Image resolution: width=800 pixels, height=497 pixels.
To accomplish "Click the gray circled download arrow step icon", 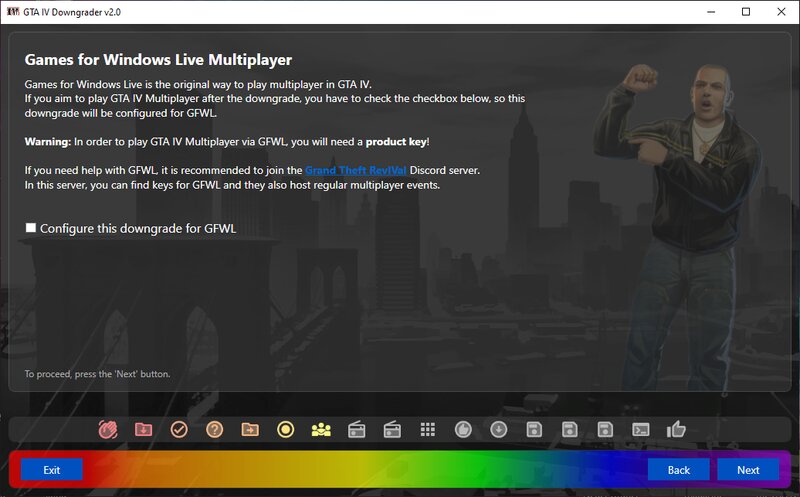I will point(498,430).
